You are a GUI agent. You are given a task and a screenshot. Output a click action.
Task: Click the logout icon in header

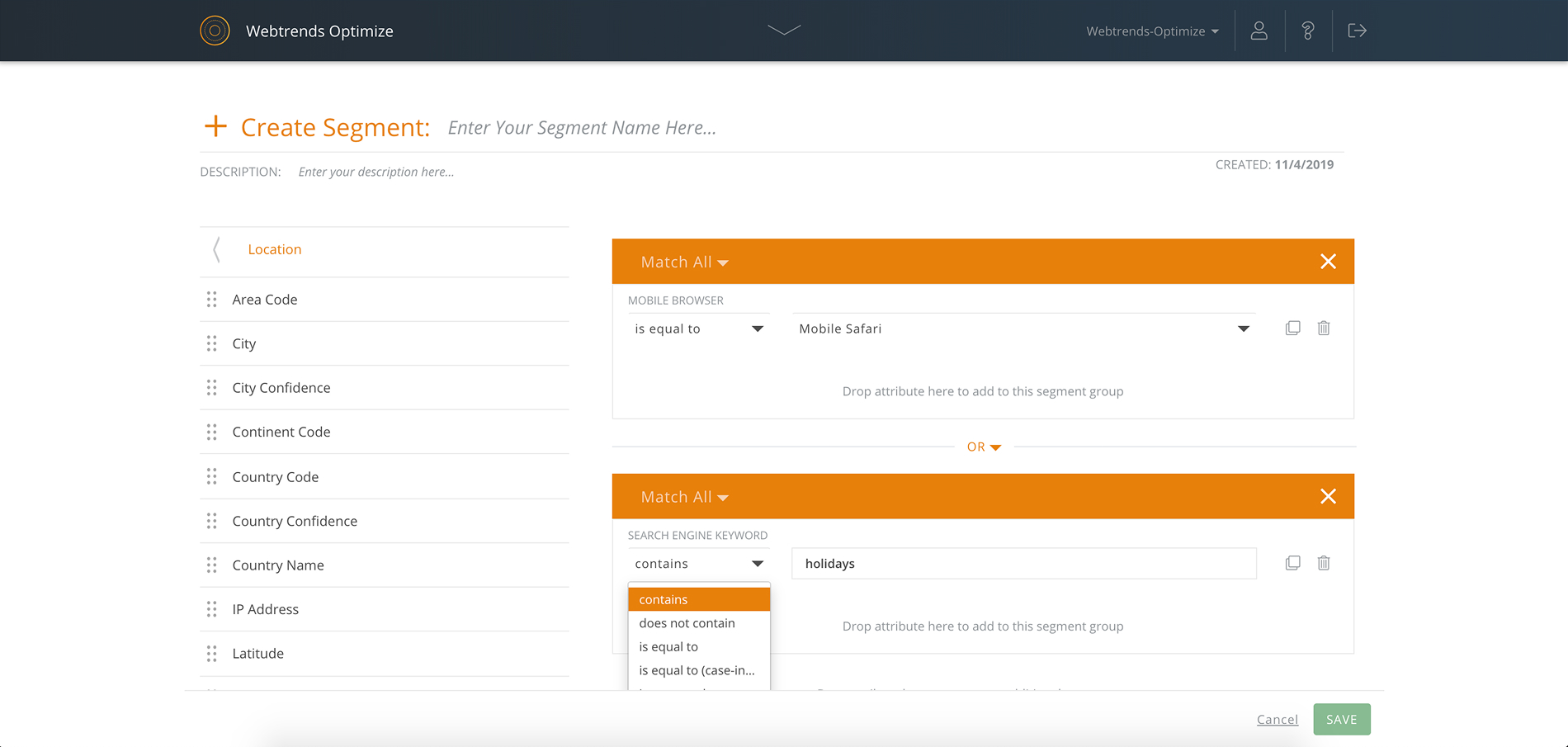1357,31
